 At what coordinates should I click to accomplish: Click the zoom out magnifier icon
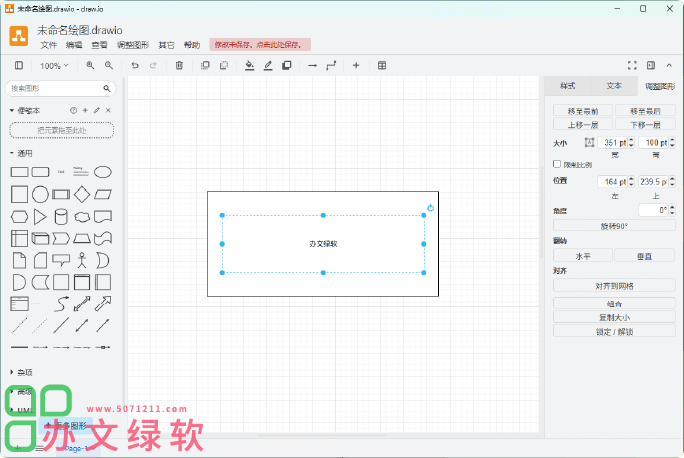(x=109, y=65)
